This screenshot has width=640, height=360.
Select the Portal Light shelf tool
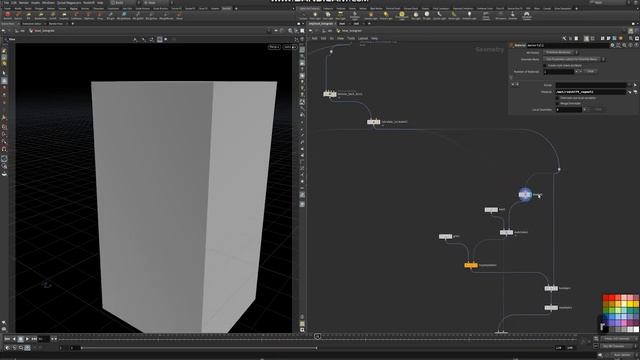coord(454,16)
